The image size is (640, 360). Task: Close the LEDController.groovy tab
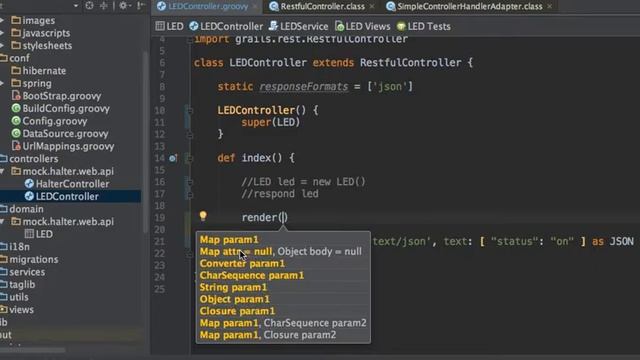click(256, 7)
